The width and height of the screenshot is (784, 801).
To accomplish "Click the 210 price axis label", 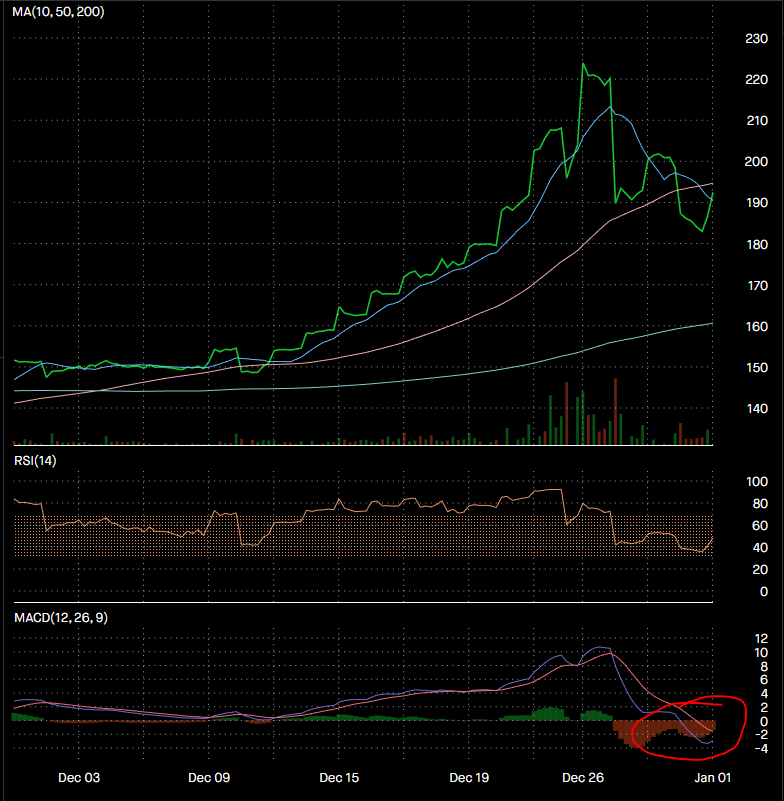I will pos(756,121).
